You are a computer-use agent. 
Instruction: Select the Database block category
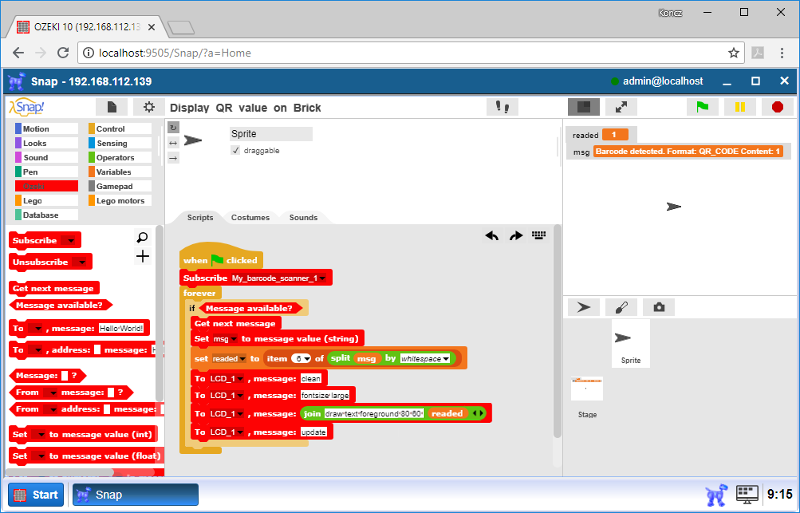click(x=46, y=215)
